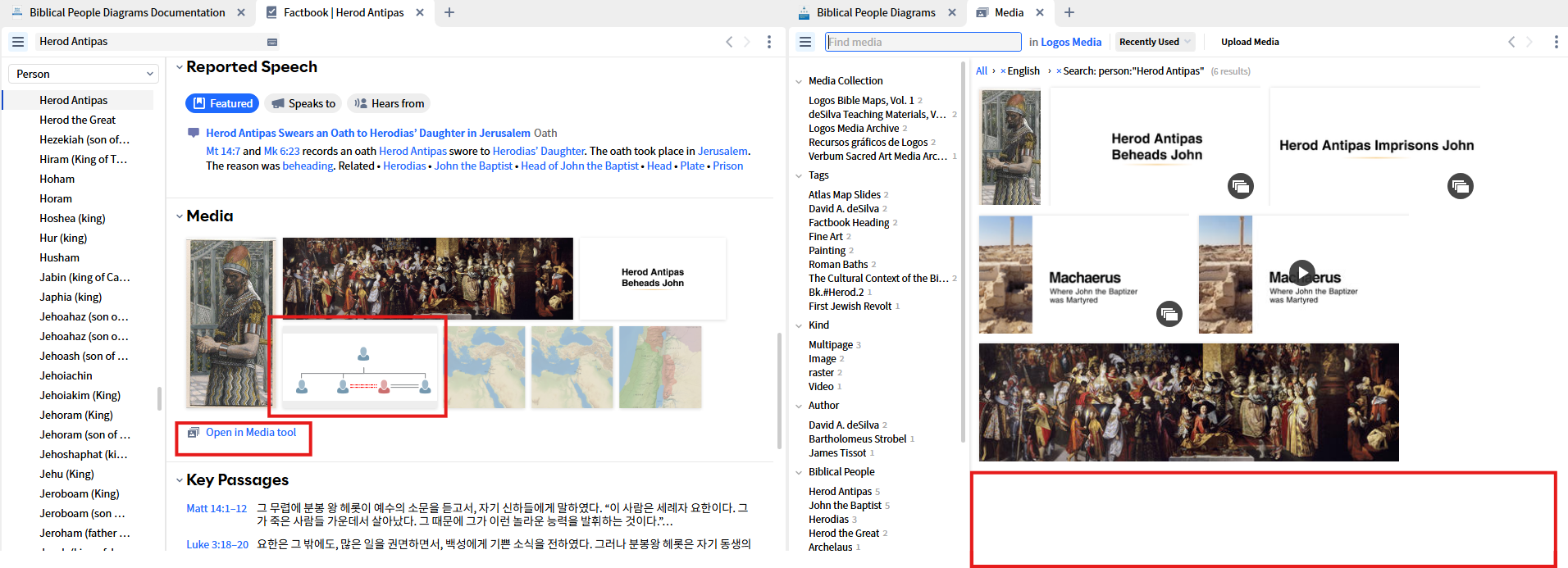This screenshot has width=1568, height=568.
Task: Click the media tool icon beside Open in Media tool
Action: pos(194,433)
